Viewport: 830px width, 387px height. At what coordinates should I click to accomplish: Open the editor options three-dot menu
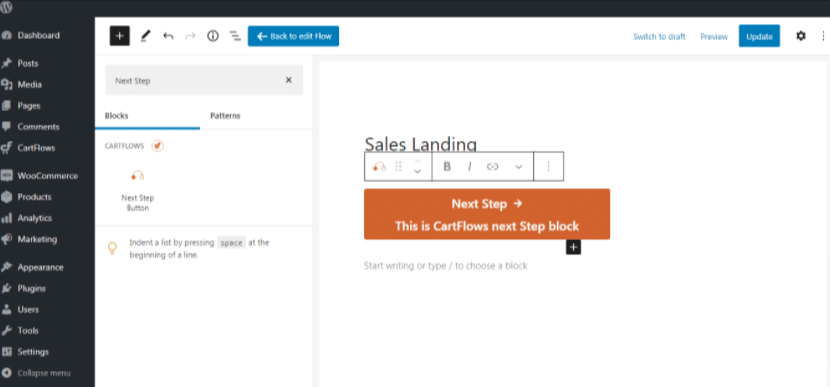[x=823, y=36]
